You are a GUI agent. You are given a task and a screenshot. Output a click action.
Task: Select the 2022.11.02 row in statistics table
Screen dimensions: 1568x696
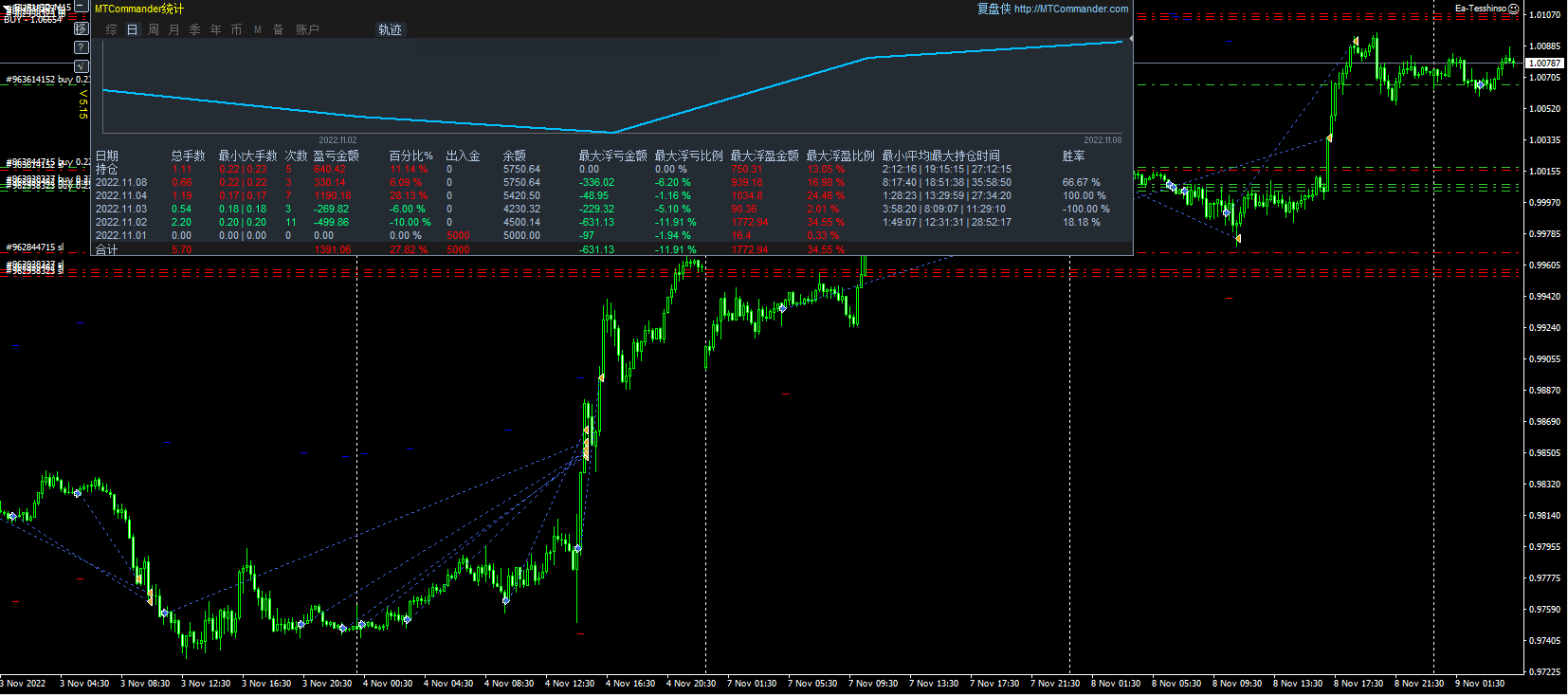[121, 222]
